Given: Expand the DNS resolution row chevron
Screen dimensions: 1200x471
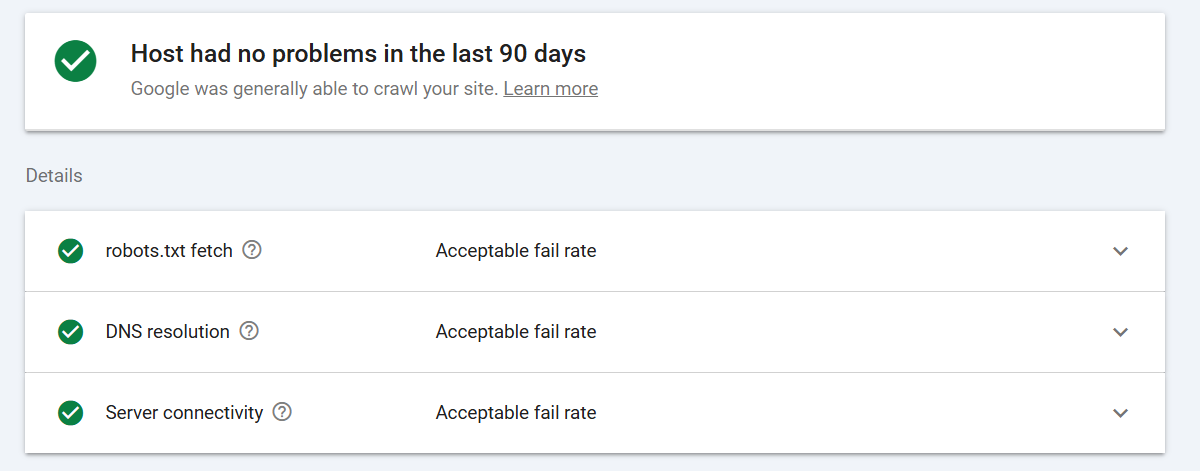Looking at the screenshot, I should [x=1121, y=332].
